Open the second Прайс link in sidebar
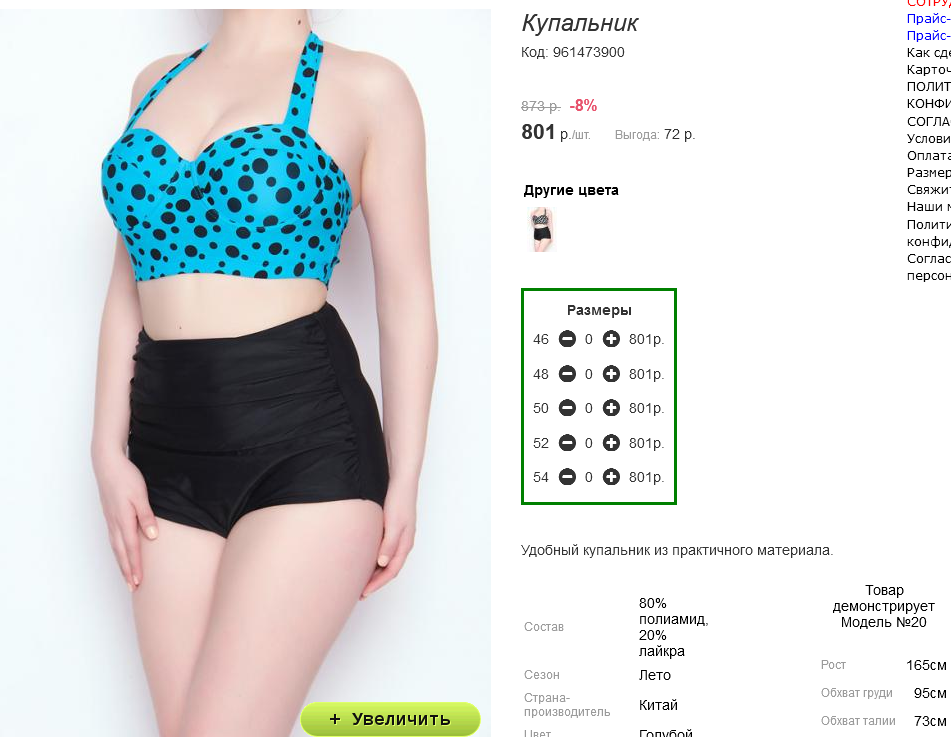Viewport: 951px width, 737px height. (x=929, y=36)
